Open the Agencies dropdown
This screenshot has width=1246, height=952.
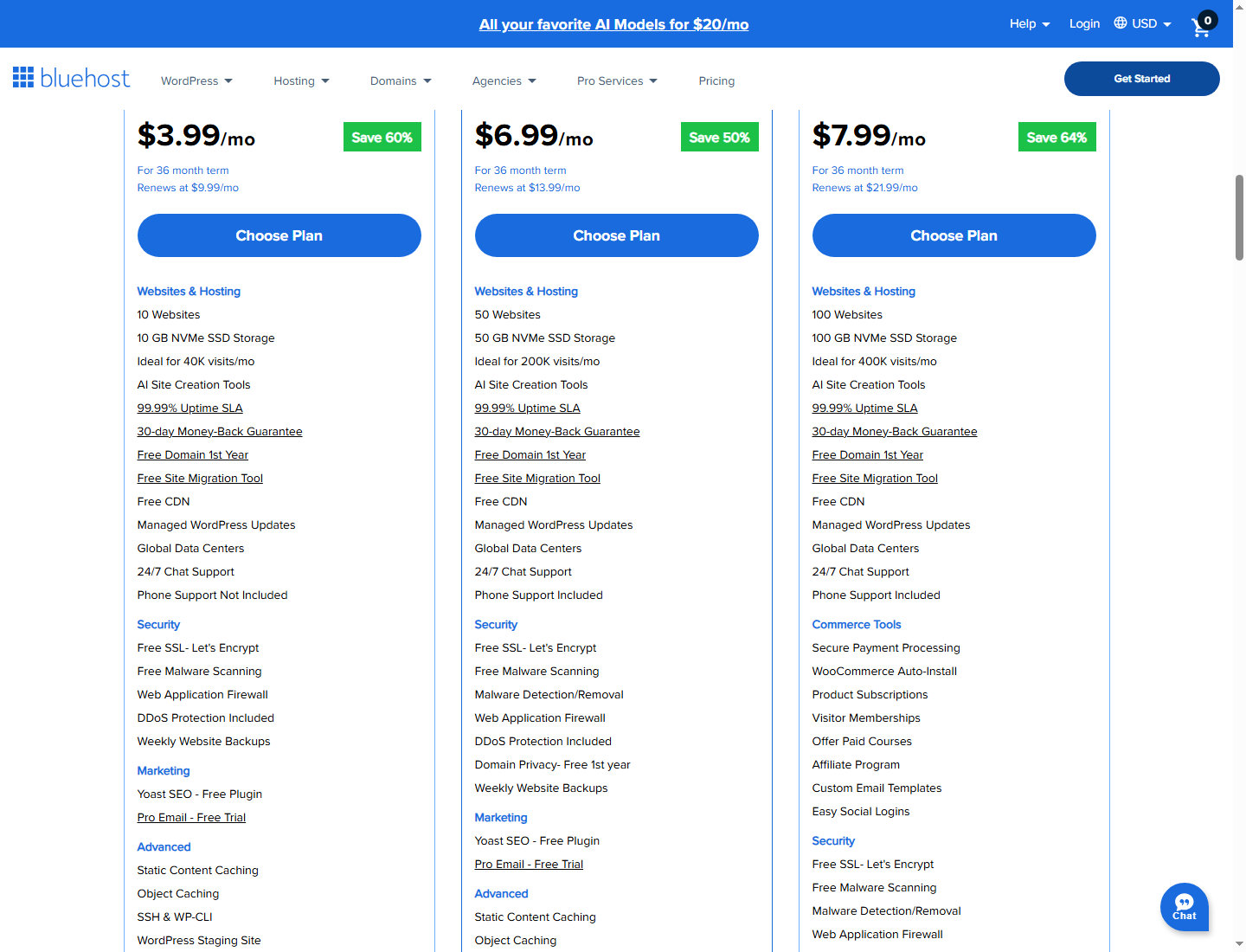pos(504,80)
